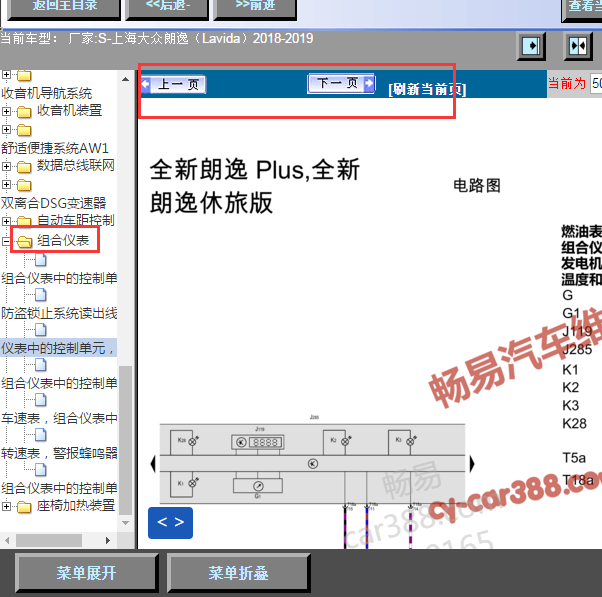This screenshot has width=602, height=597.
Task: Expand 自动车距控制 folder node
Action: 6,221
